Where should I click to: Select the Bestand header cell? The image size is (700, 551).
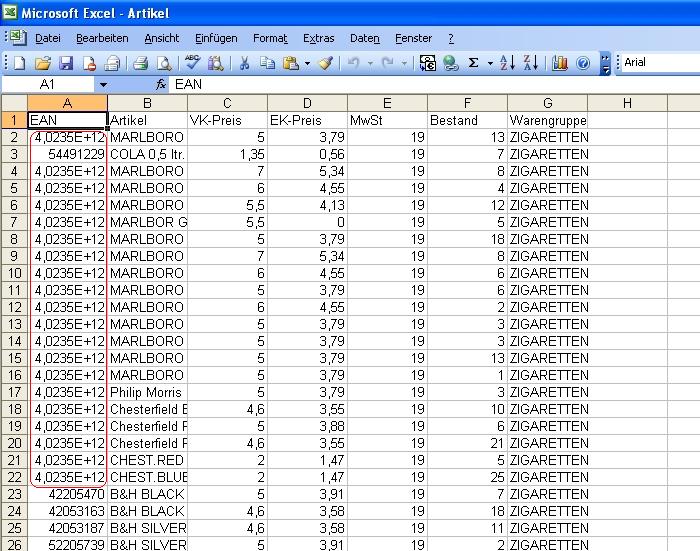(x=467, y=120)
